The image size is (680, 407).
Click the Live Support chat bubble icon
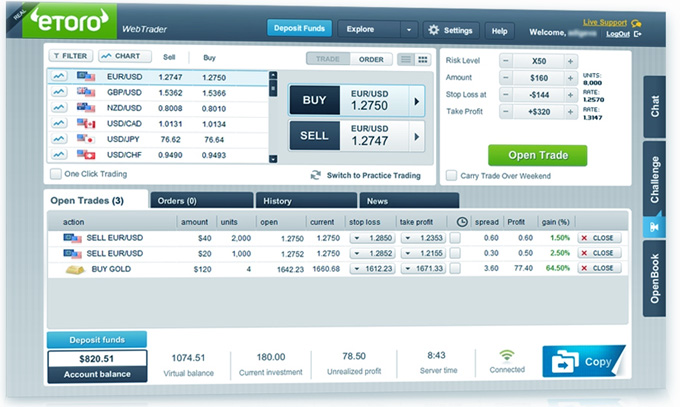coord(634,21)
